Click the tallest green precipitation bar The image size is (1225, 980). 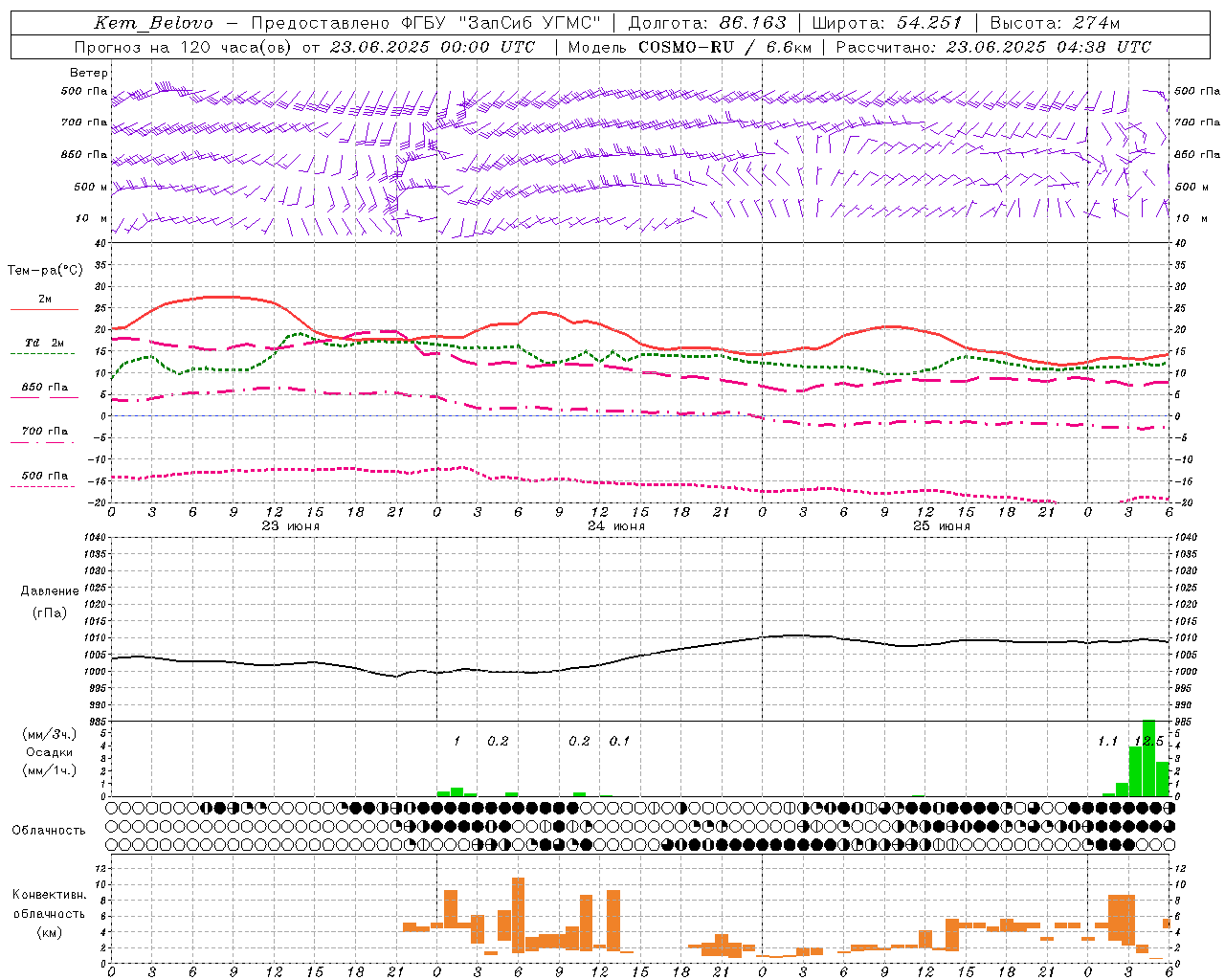(x=1148, y=758)
